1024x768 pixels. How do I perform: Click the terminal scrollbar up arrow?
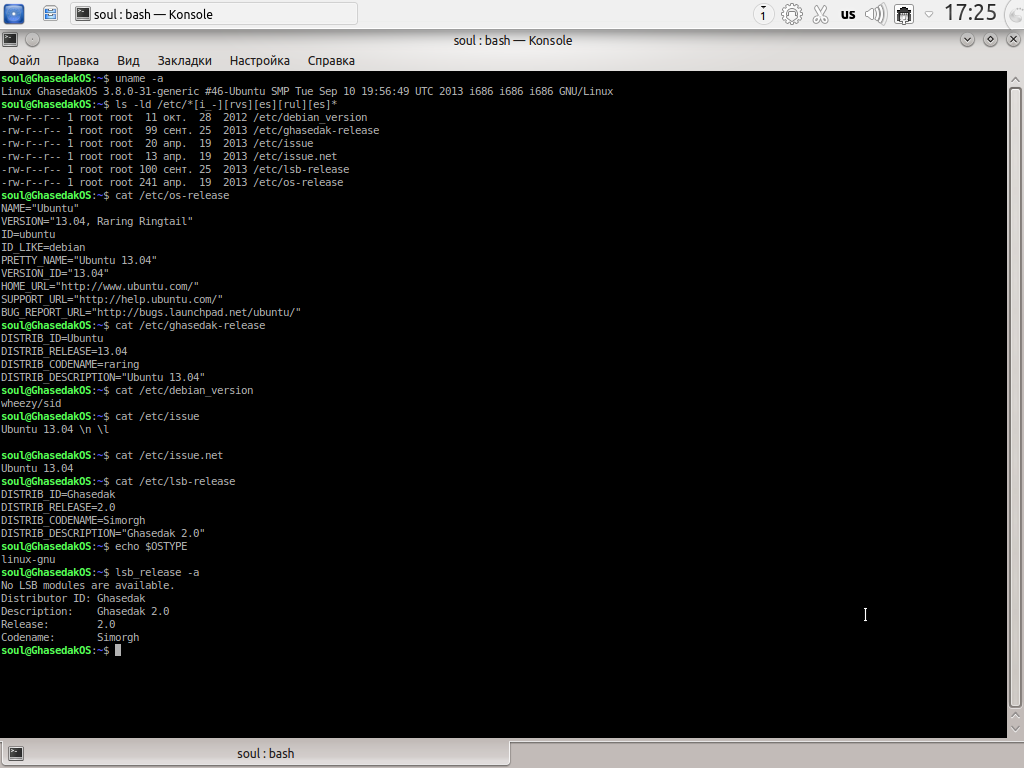[1015, 79]
